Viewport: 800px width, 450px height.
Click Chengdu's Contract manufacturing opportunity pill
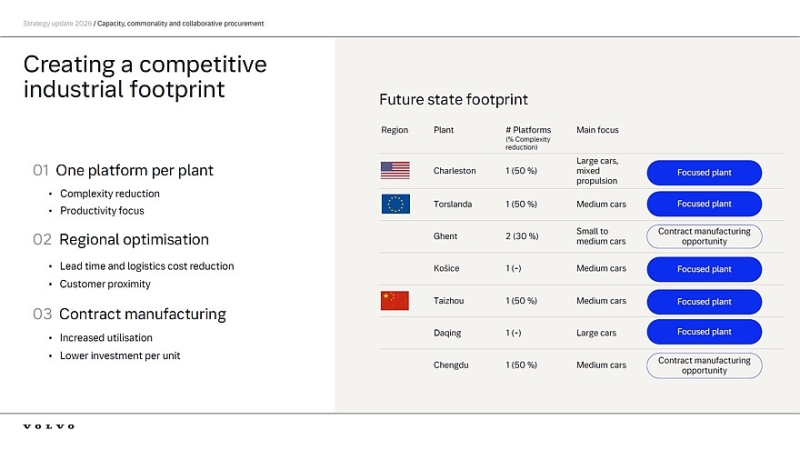coord(704,365)
